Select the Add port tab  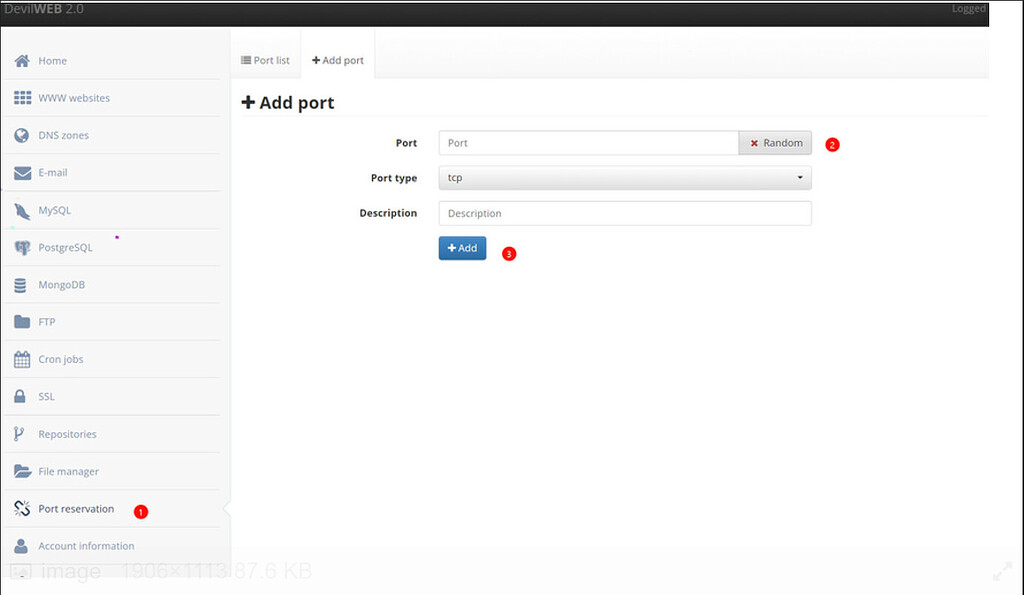[338, 60]
